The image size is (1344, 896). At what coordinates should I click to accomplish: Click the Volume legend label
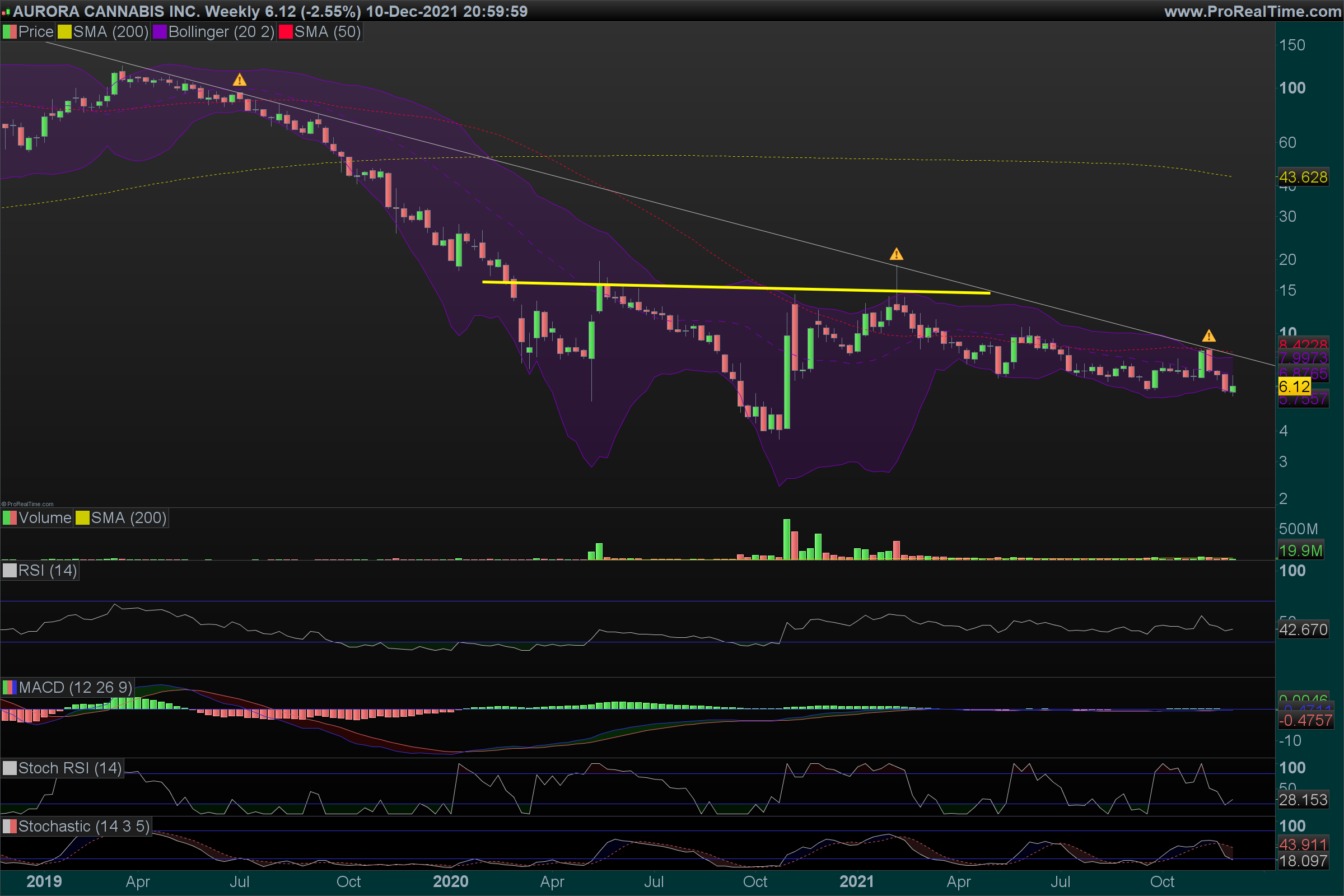coord(45,517)
